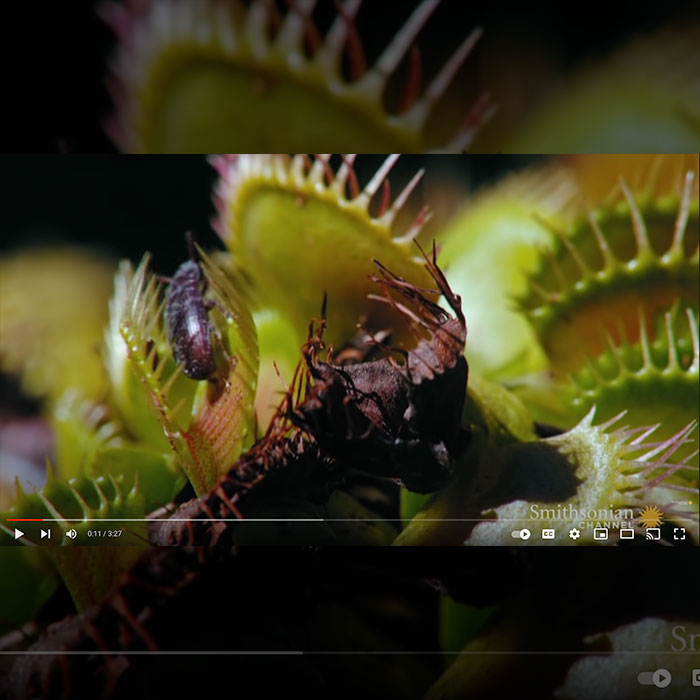This screenshot has height=700, width=700.
Task: Mute the video volume speaker icon
Action: pyautogui.click(x=71, y=534)
